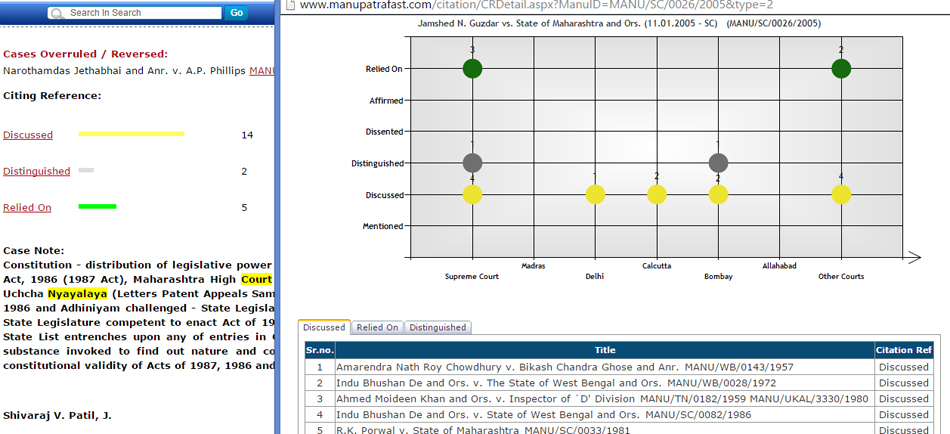The width and height of the screenshot is (950, 434).
Task: Click the Delhi axis label
Action: click(x=594, y=276)
